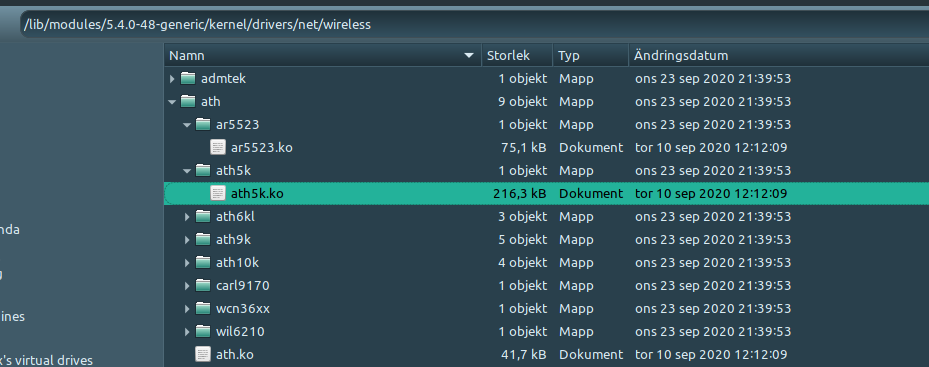This screenshot has width=929, height=367.
Task: Click the ath5k.ko document icon
Action: (218, 193)
